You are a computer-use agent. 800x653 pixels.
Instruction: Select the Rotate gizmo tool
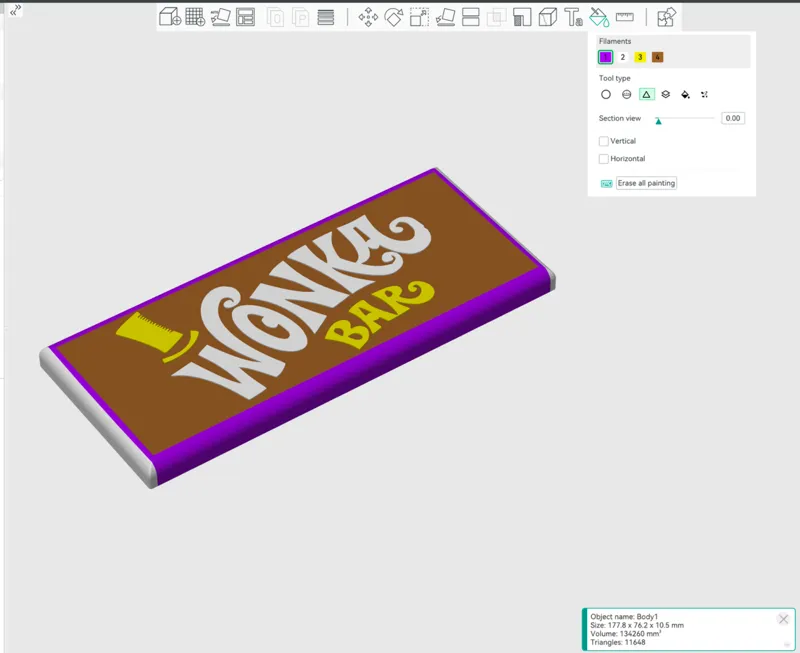(393, 17)
